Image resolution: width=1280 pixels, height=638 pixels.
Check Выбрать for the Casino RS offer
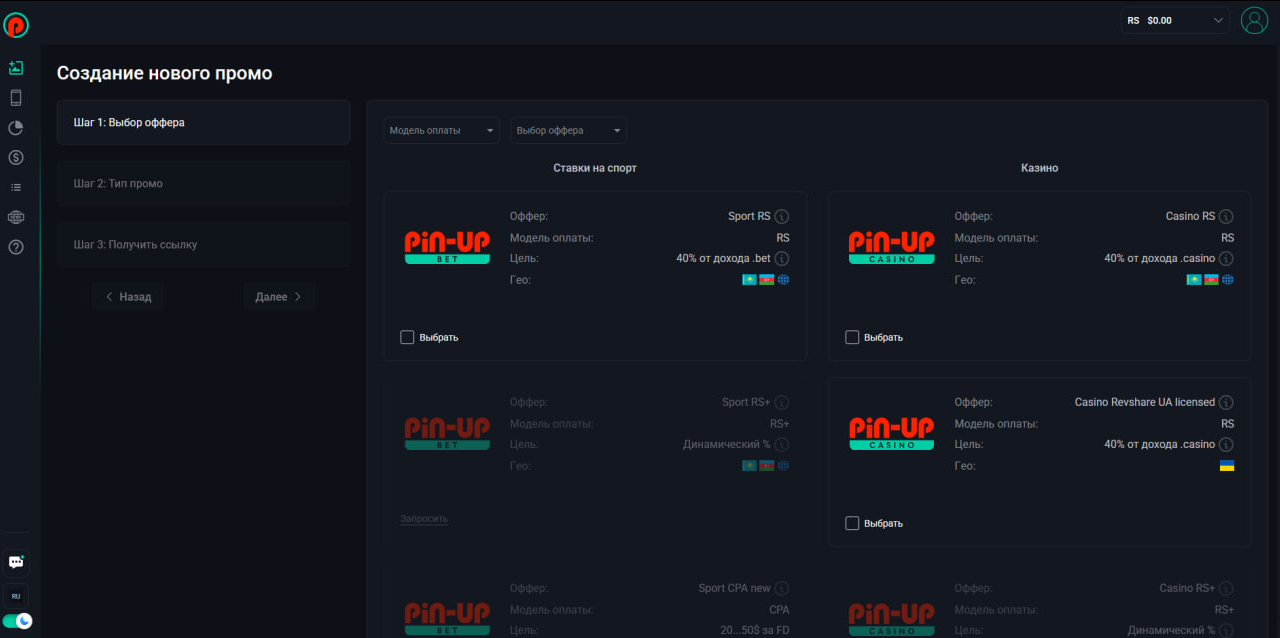coord(852,337)
